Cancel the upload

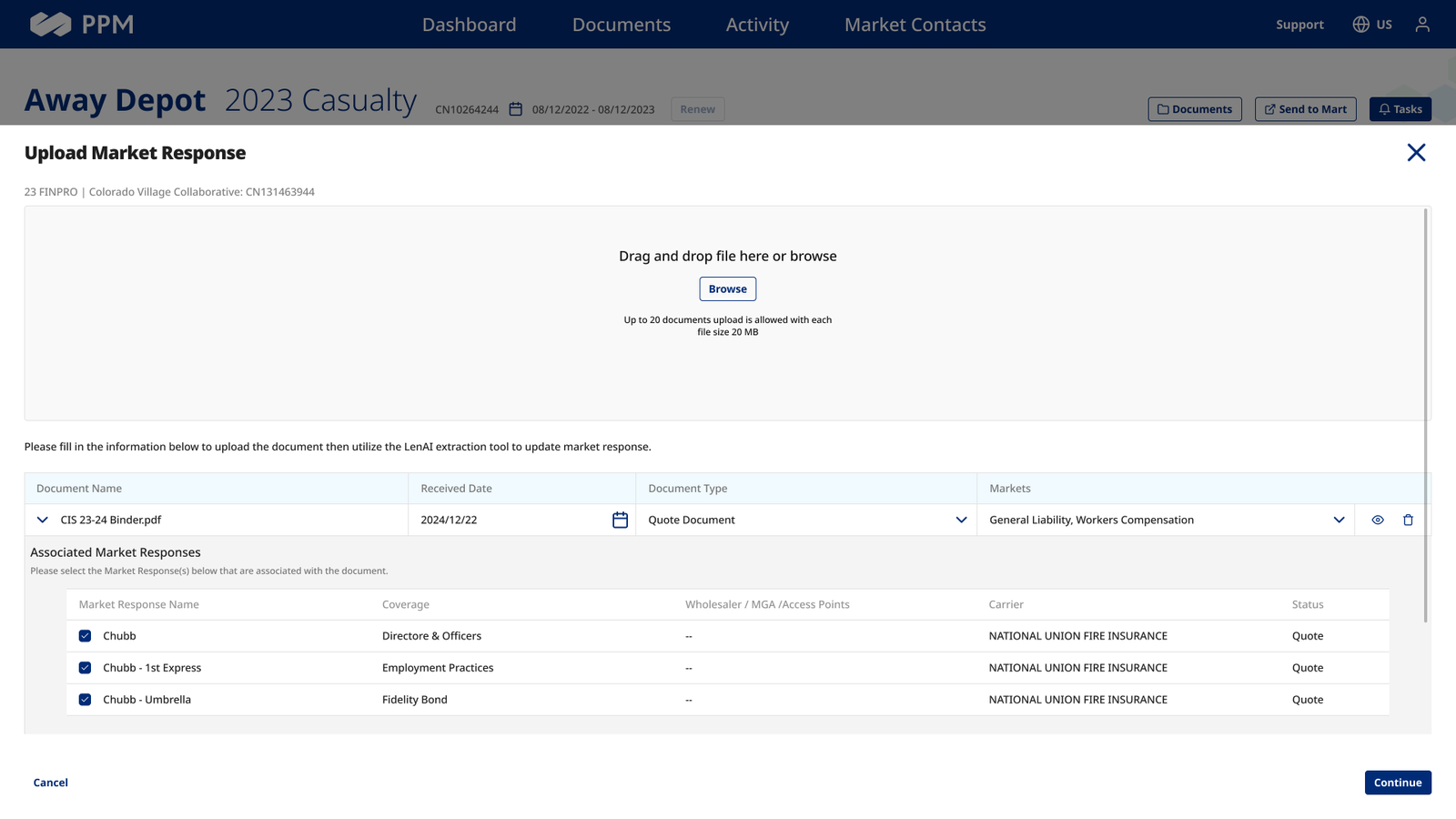pos(51,783)
